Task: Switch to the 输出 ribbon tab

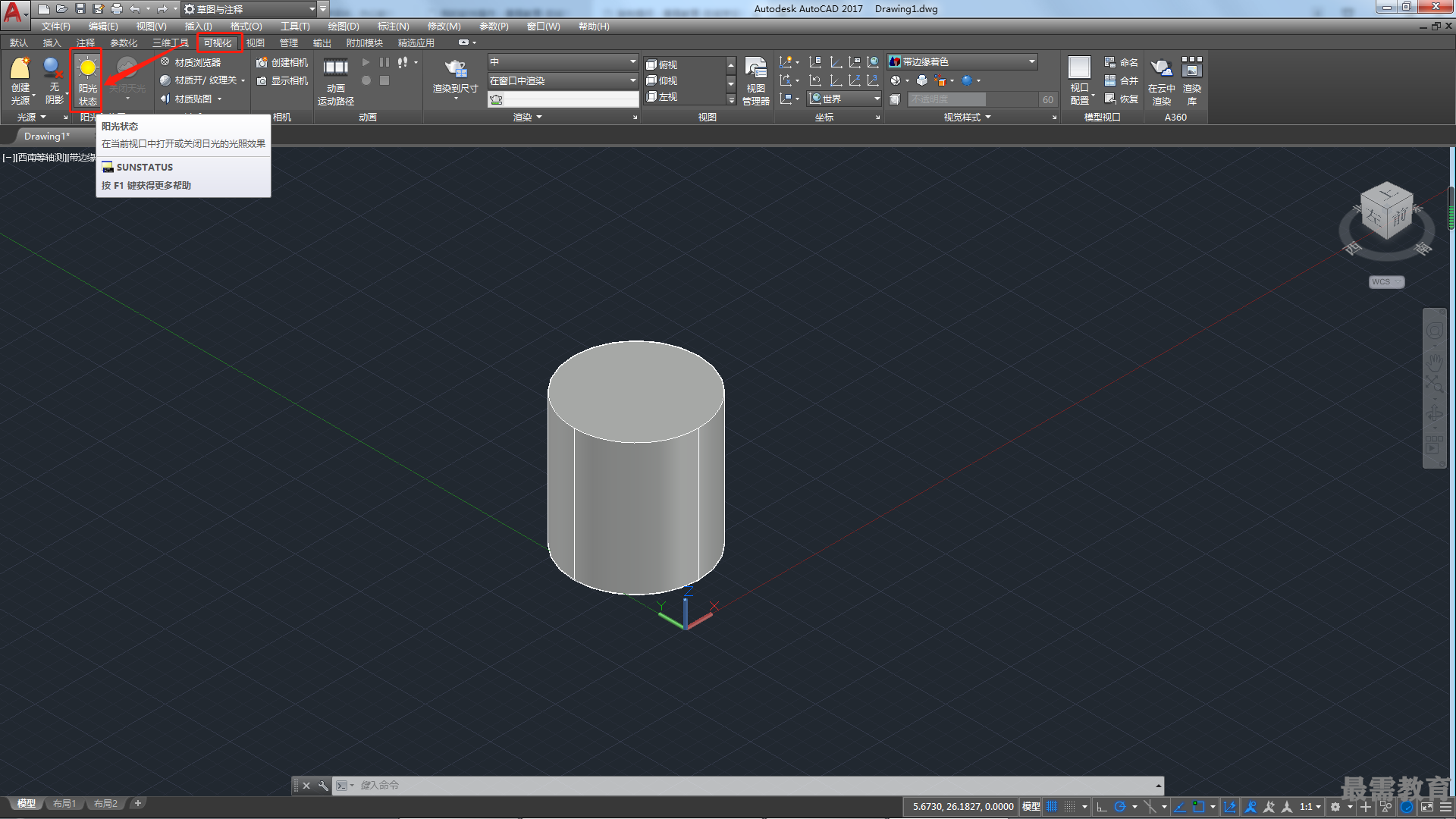Action: (x=322, y=43)
